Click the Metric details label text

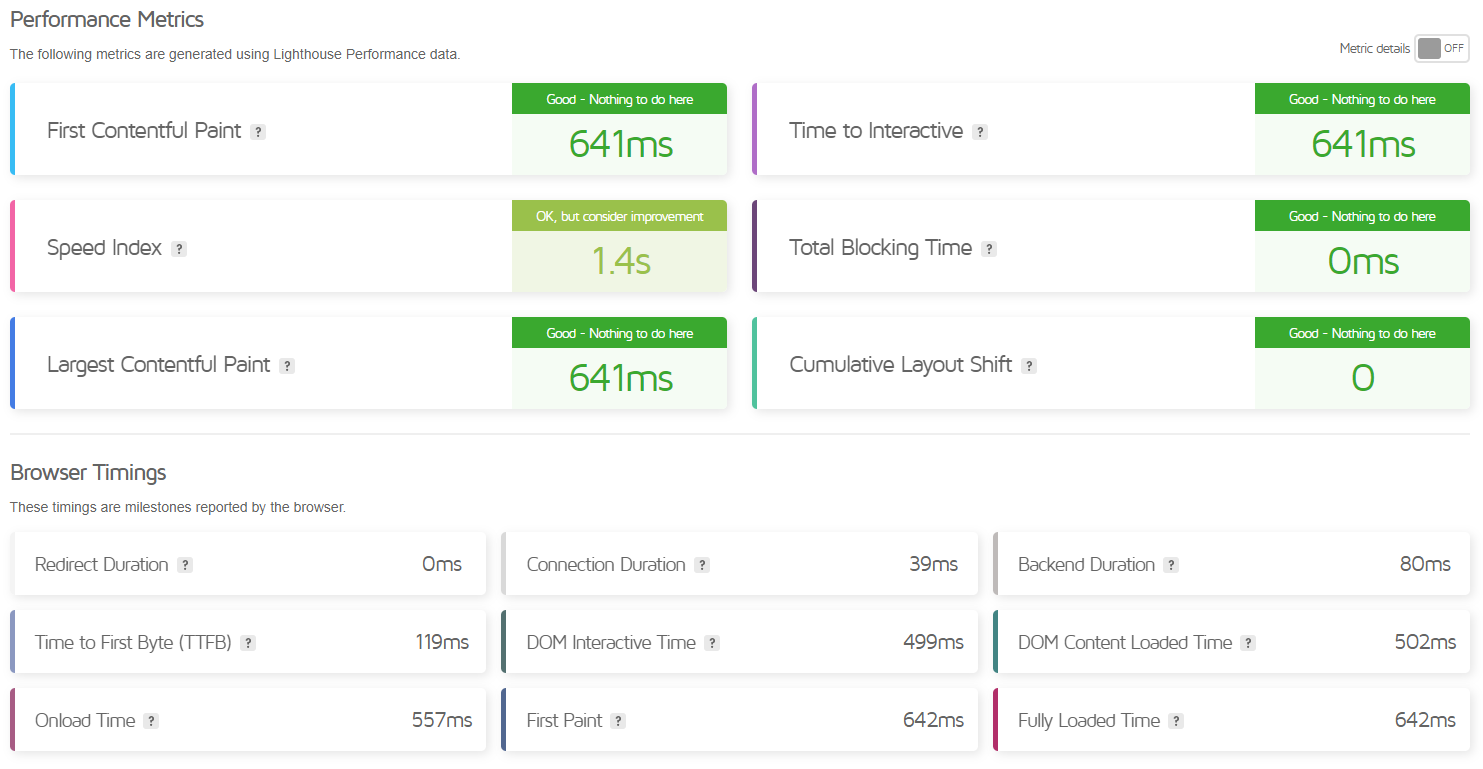(x=1375, y=48)
